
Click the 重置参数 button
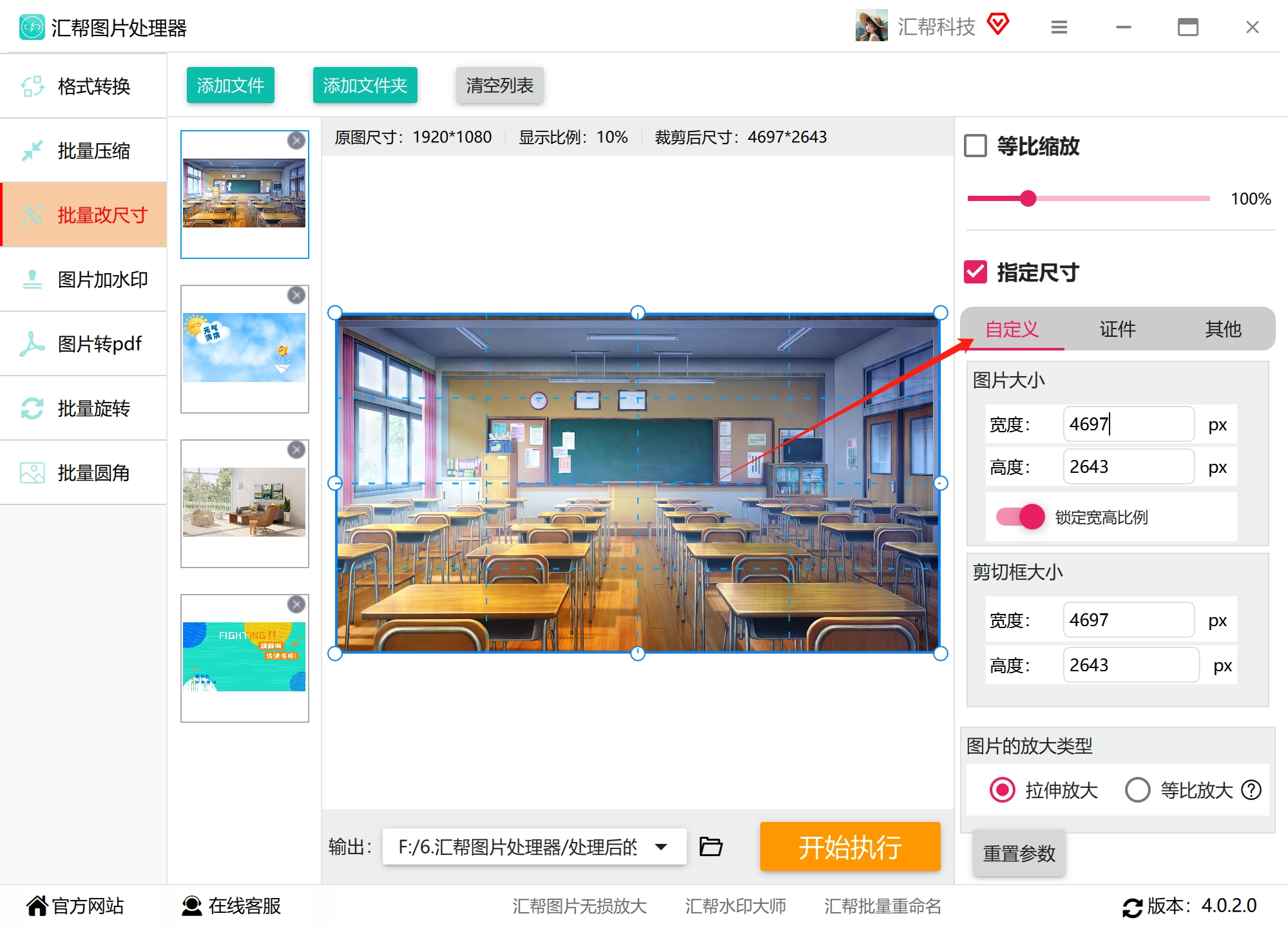[x=1019, y=854]
